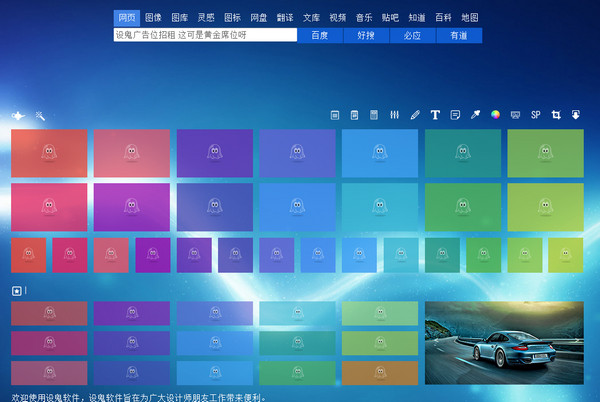Click the magic wand icon
The image size is (600, 402).
coord(40,116)
